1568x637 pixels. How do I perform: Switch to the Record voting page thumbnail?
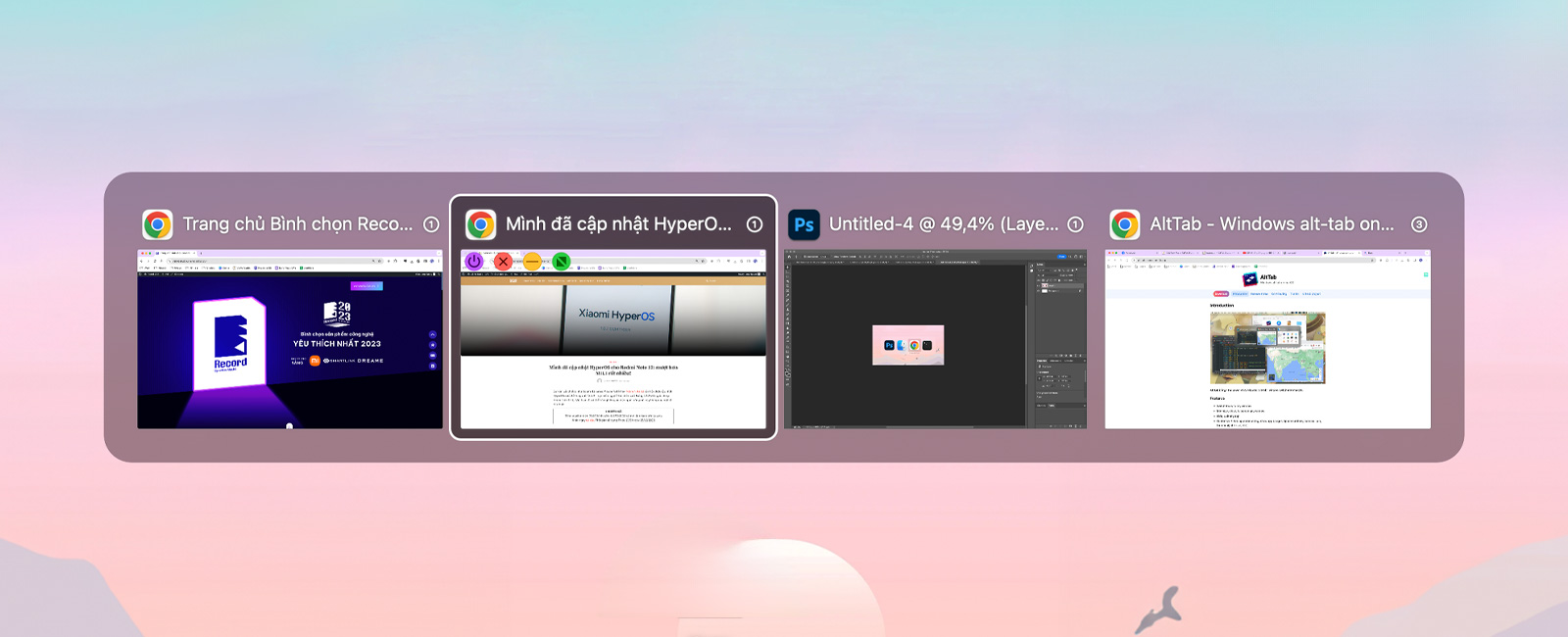[290, 339]
